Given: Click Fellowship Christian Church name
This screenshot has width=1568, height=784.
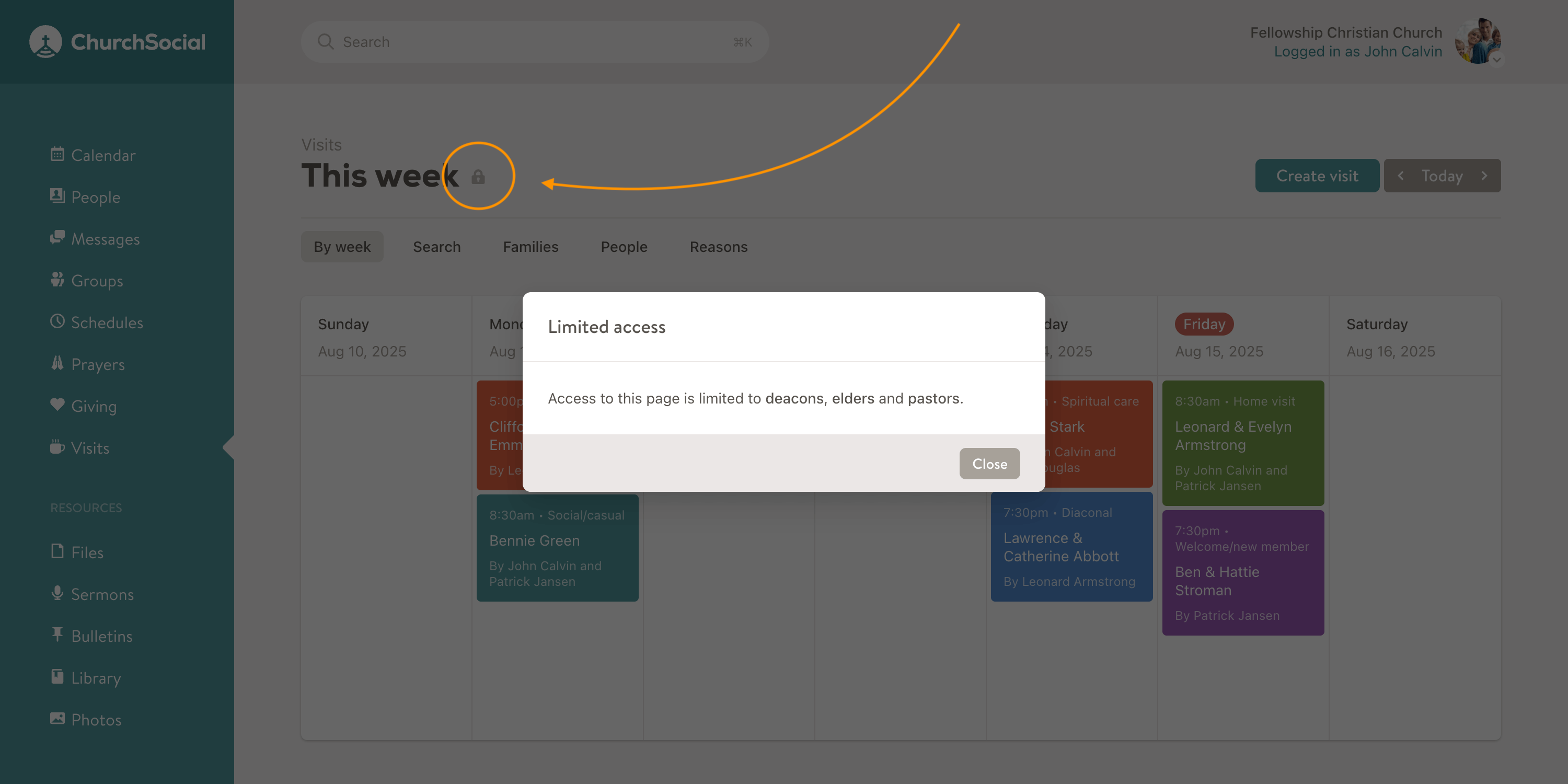Looking at the screenshot, I should [x=1346, y=32].
